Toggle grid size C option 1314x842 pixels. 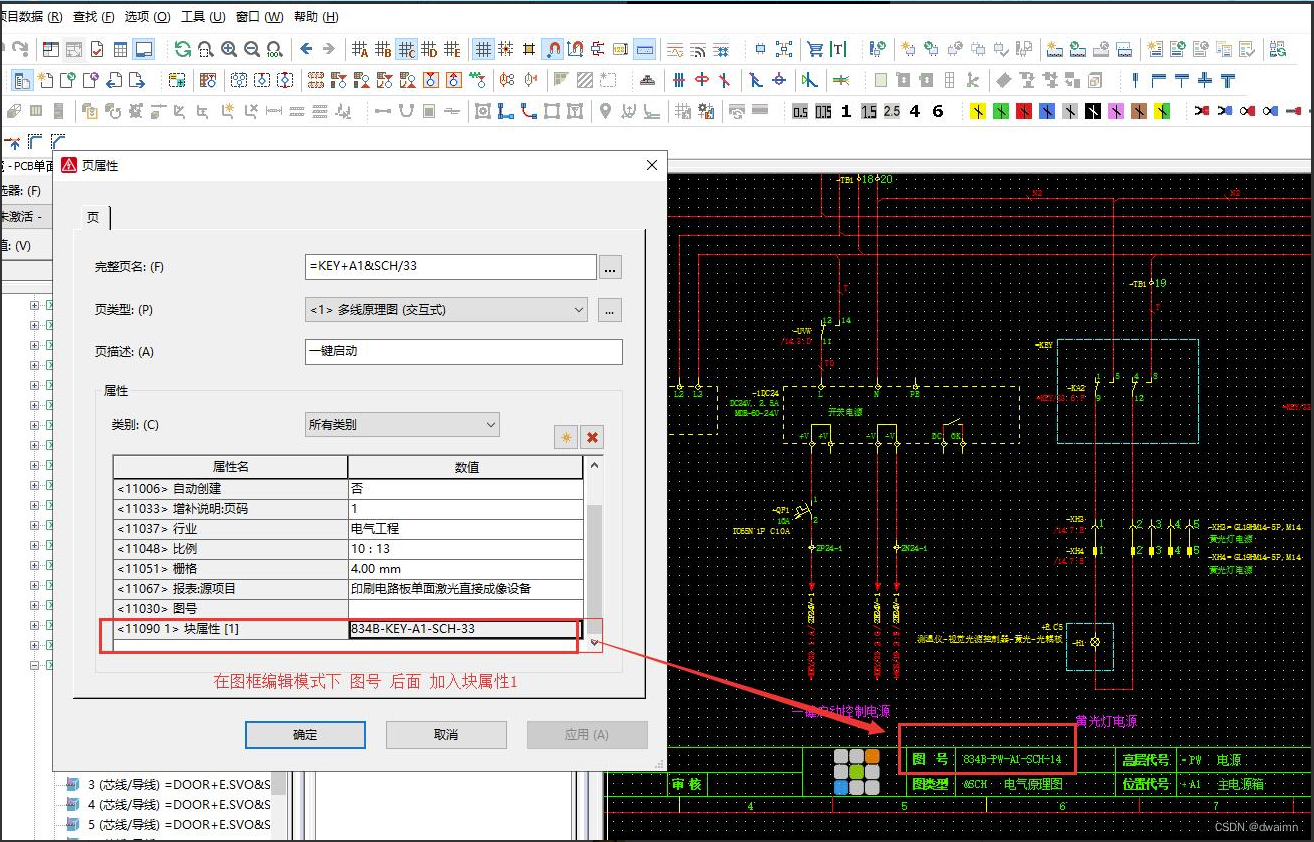click(x=406, y=49)
